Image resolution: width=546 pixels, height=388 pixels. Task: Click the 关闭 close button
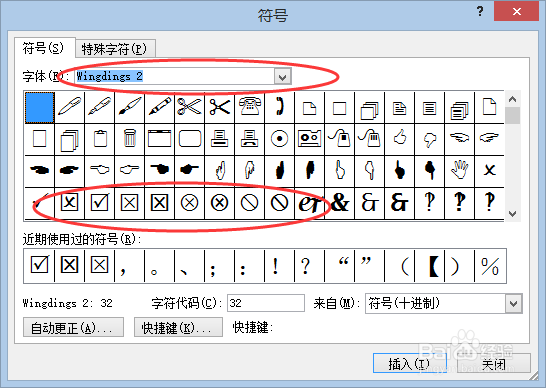pyautogui.click(x=494, y=363)
